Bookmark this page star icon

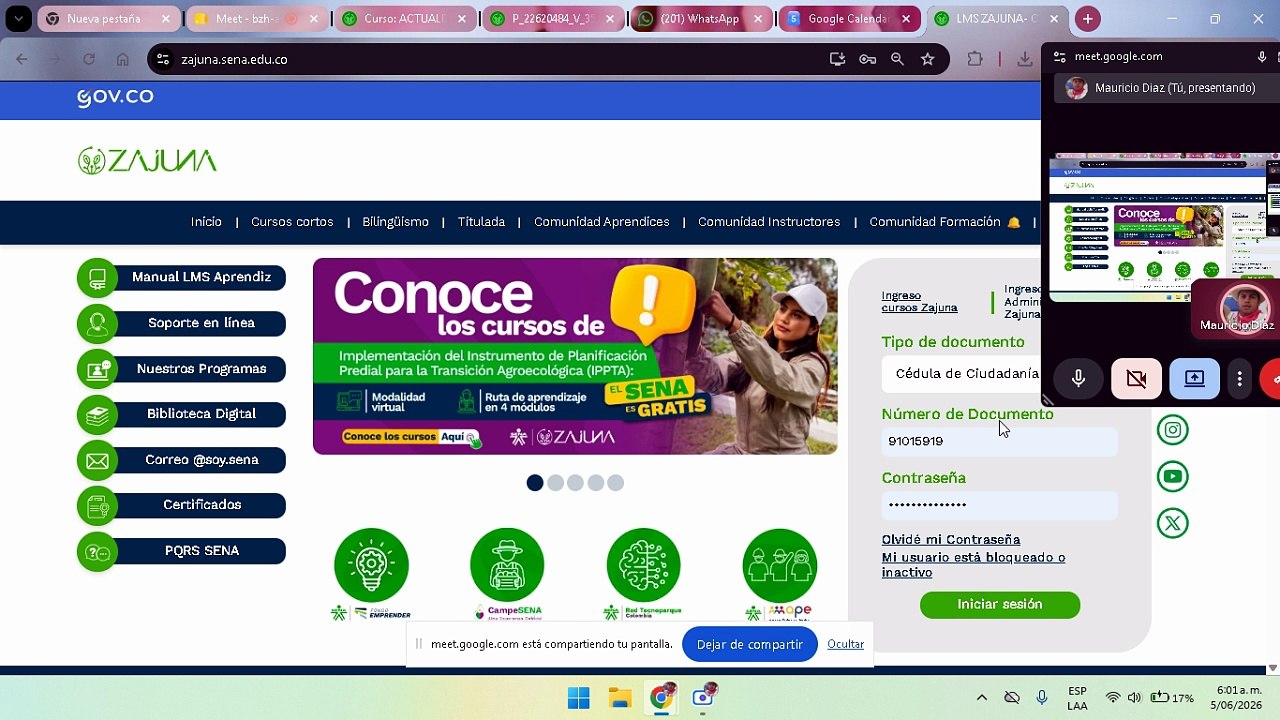[927, 60]
